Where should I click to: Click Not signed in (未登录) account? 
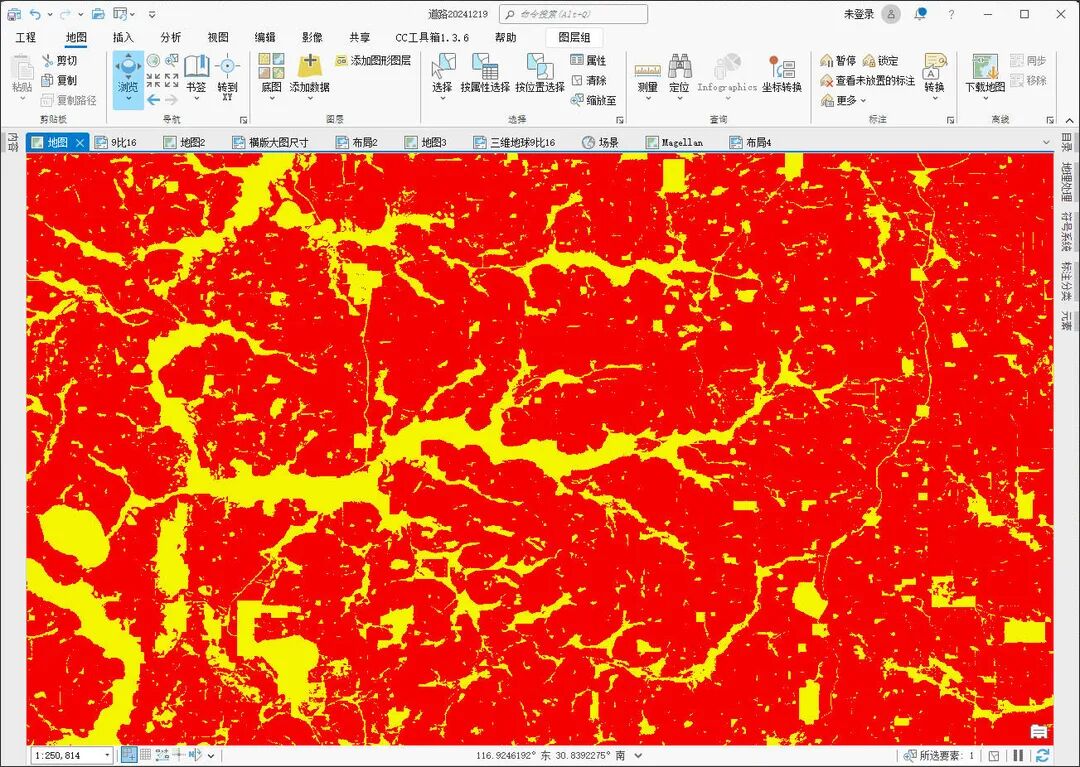(x=859, y=14)
